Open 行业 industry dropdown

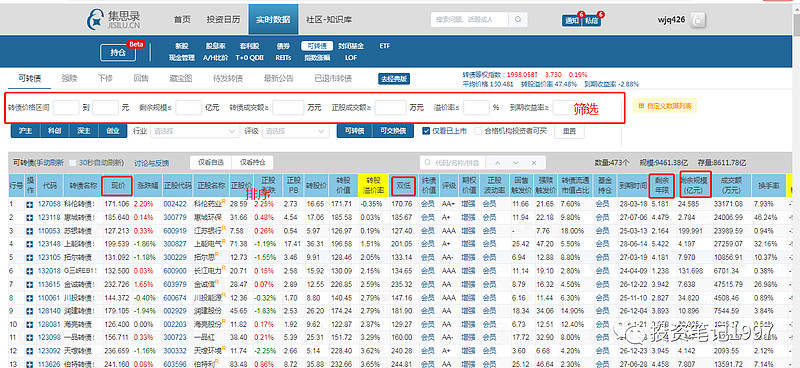(194, 131)
